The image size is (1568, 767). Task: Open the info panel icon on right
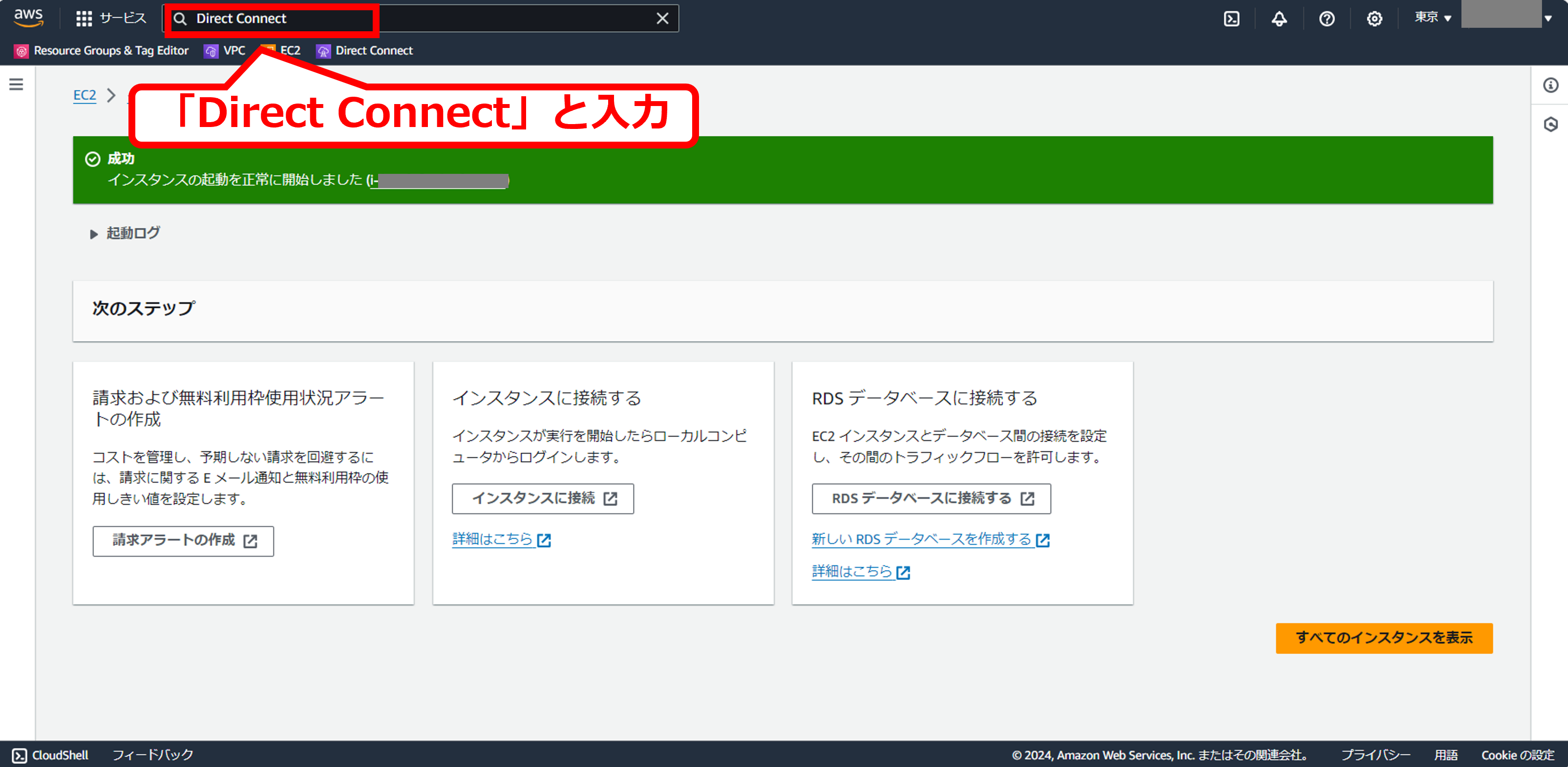[x=1550, y=85]
